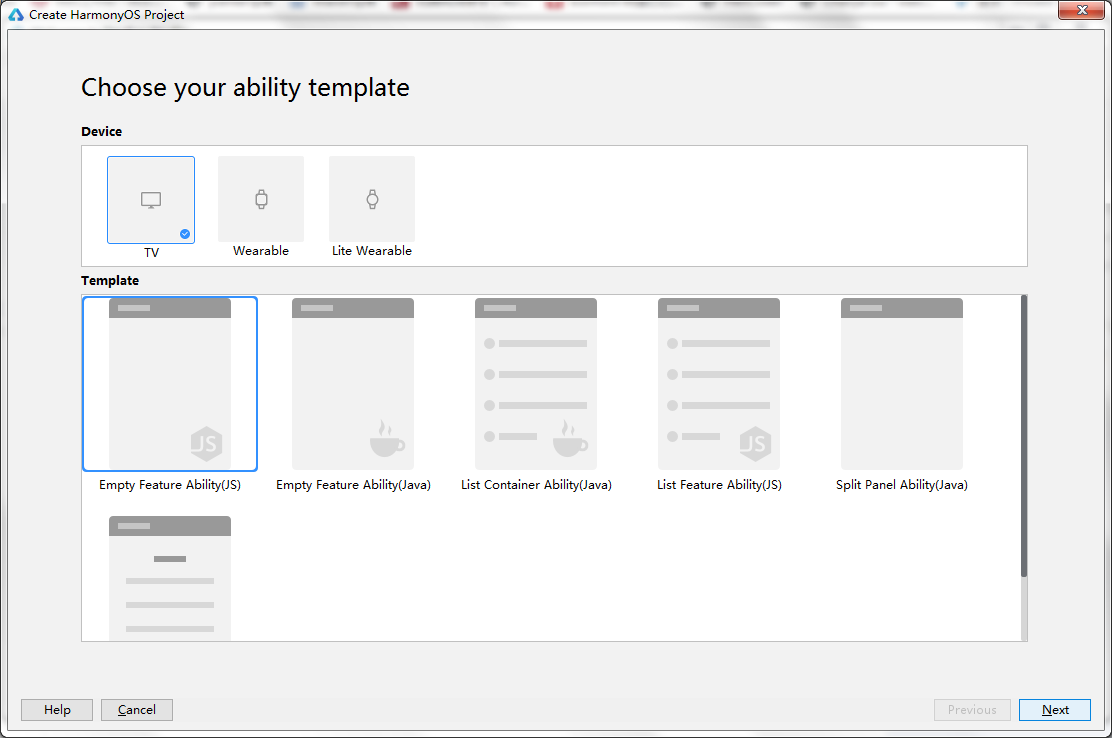Pick the Lite Wearable device icon
The width and height of the screenshot is (1112, 738).
(372, 199)
